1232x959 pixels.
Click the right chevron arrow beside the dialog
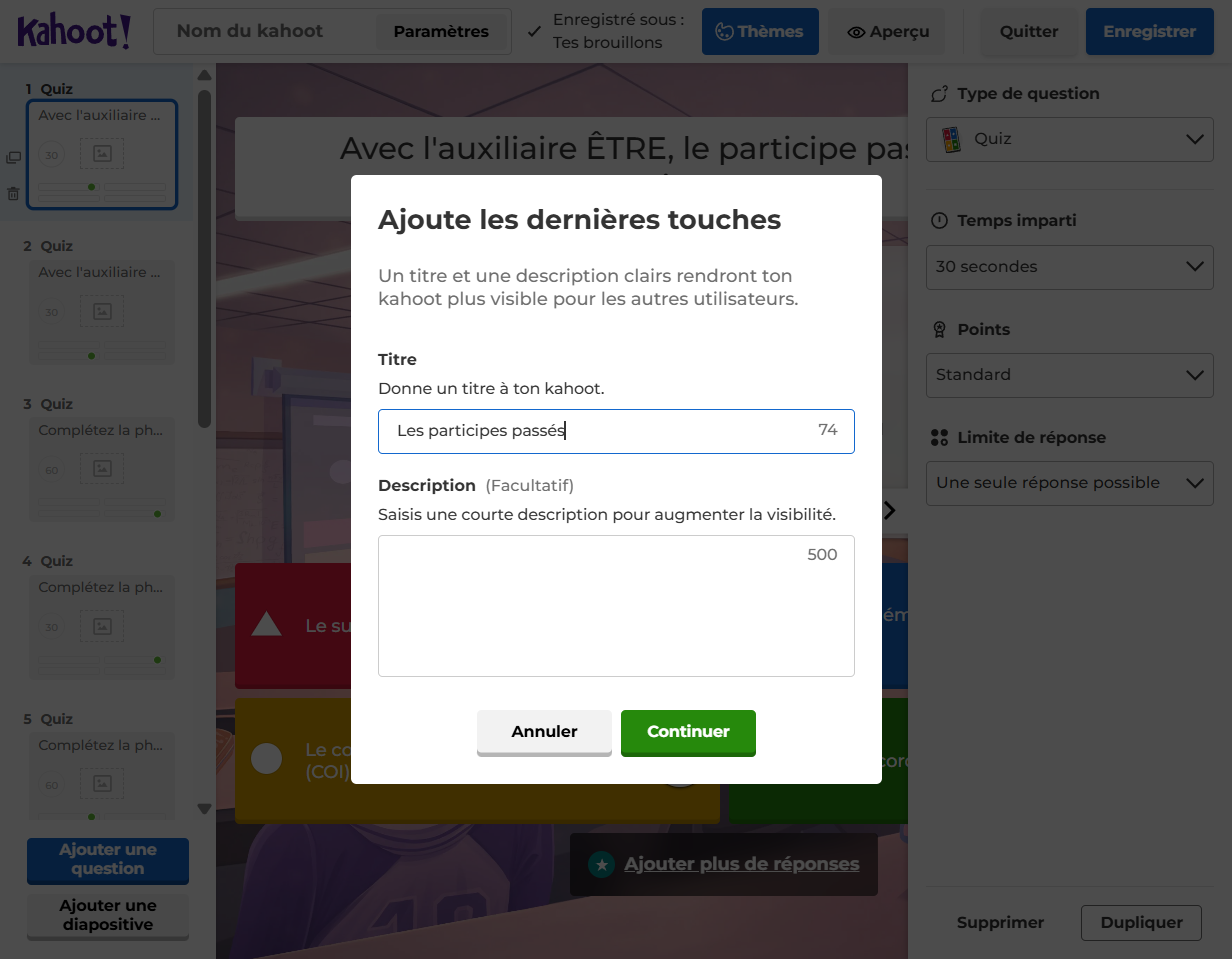pos(890,510)
